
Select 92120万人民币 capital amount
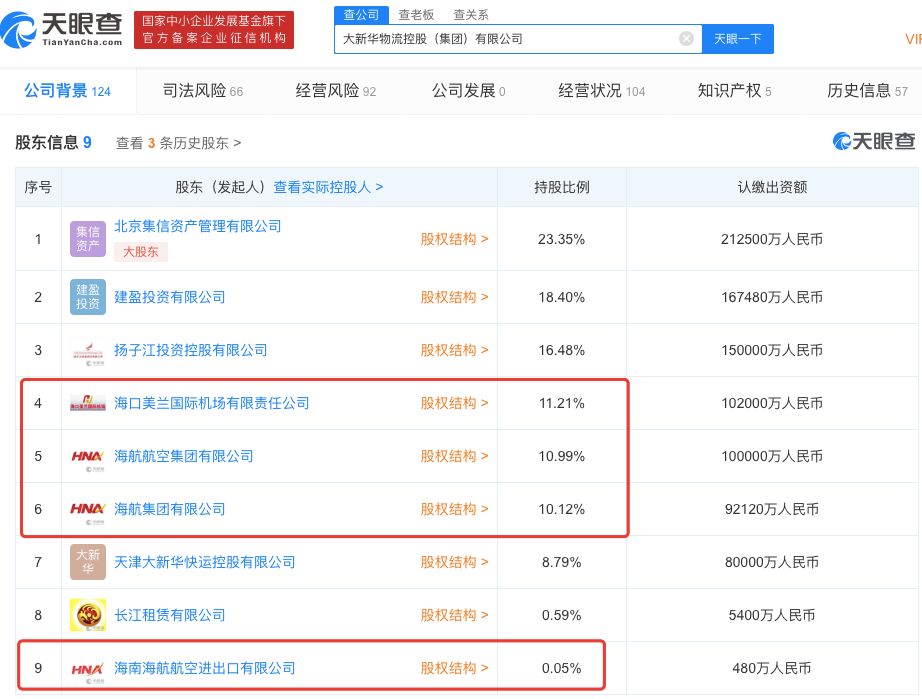(x=772, y=509)
